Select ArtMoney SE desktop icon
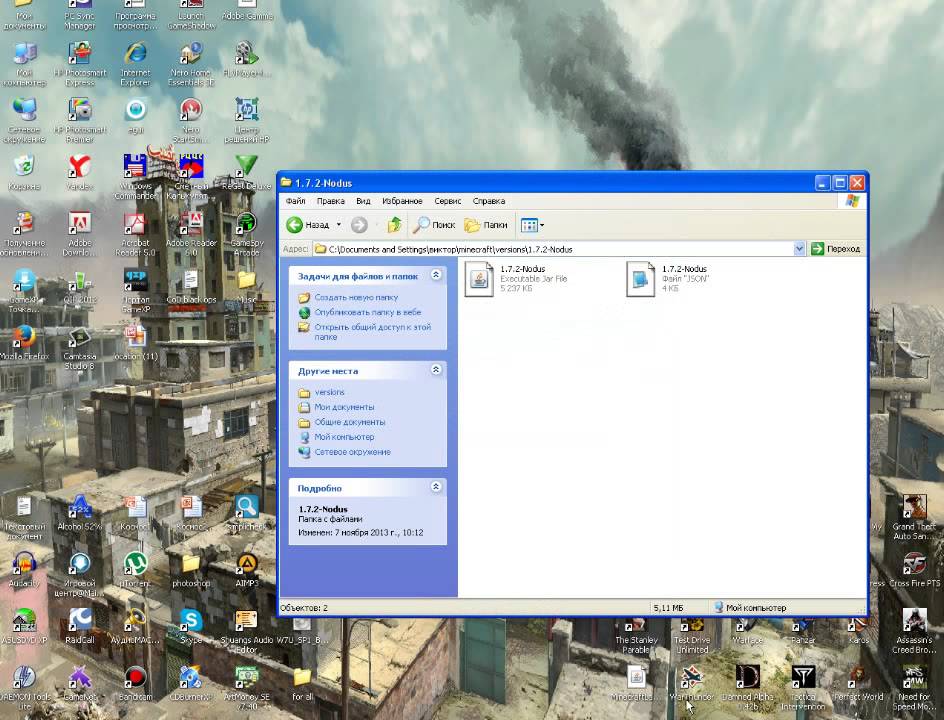This screenshot has height=720, width=944. pos(247,687)
